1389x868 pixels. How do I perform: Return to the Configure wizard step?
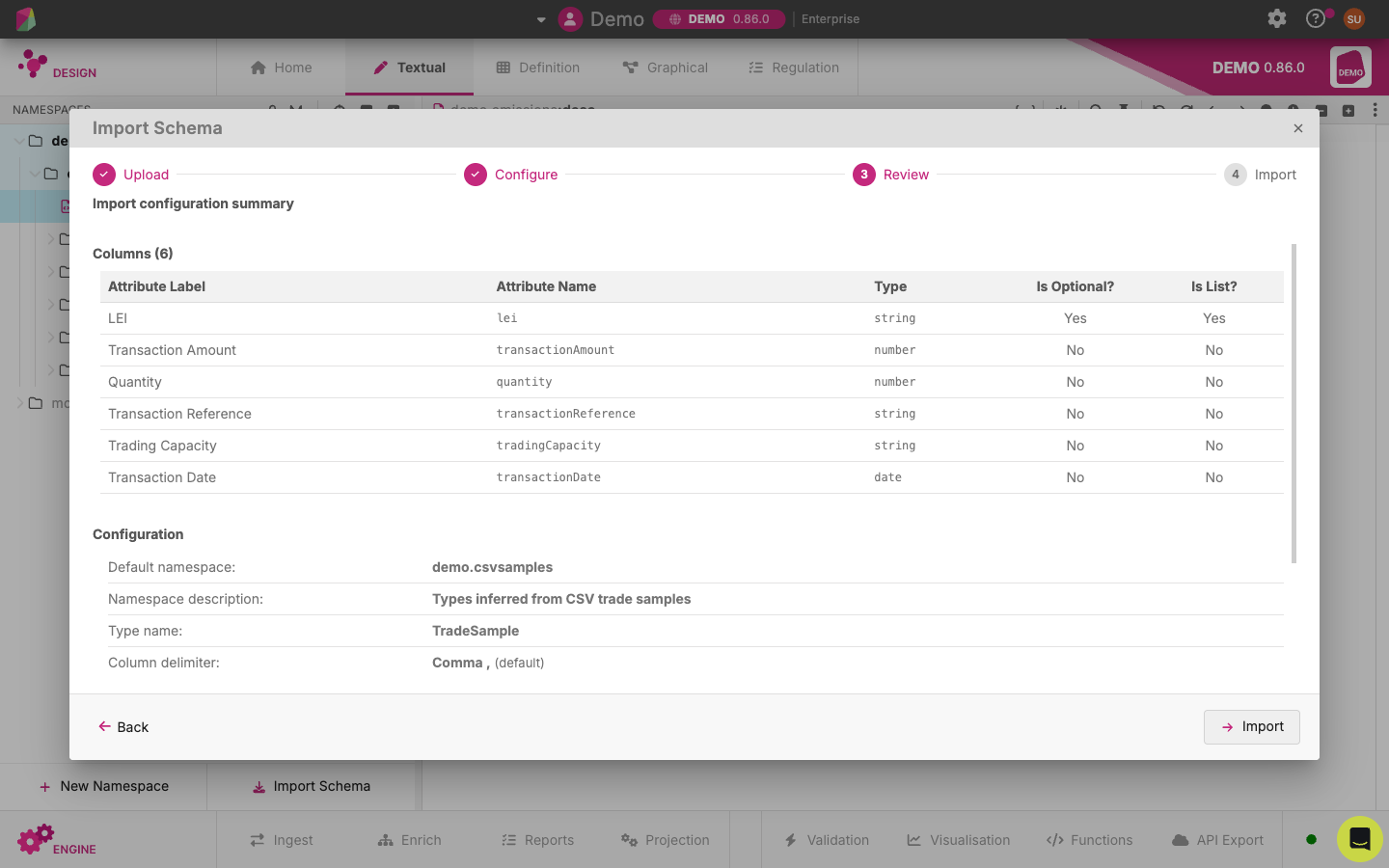click(511, 175)
